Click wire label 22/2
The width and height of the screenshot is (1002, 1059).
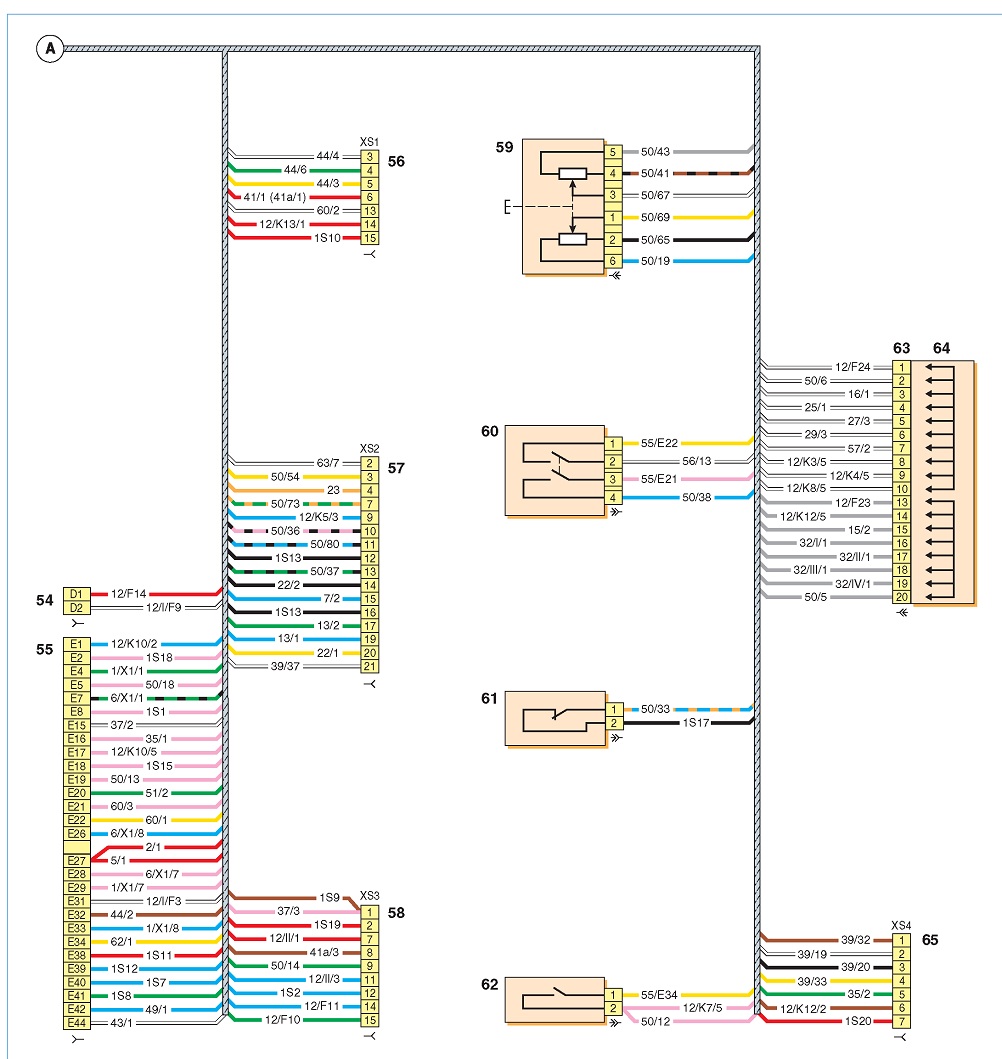288,585
